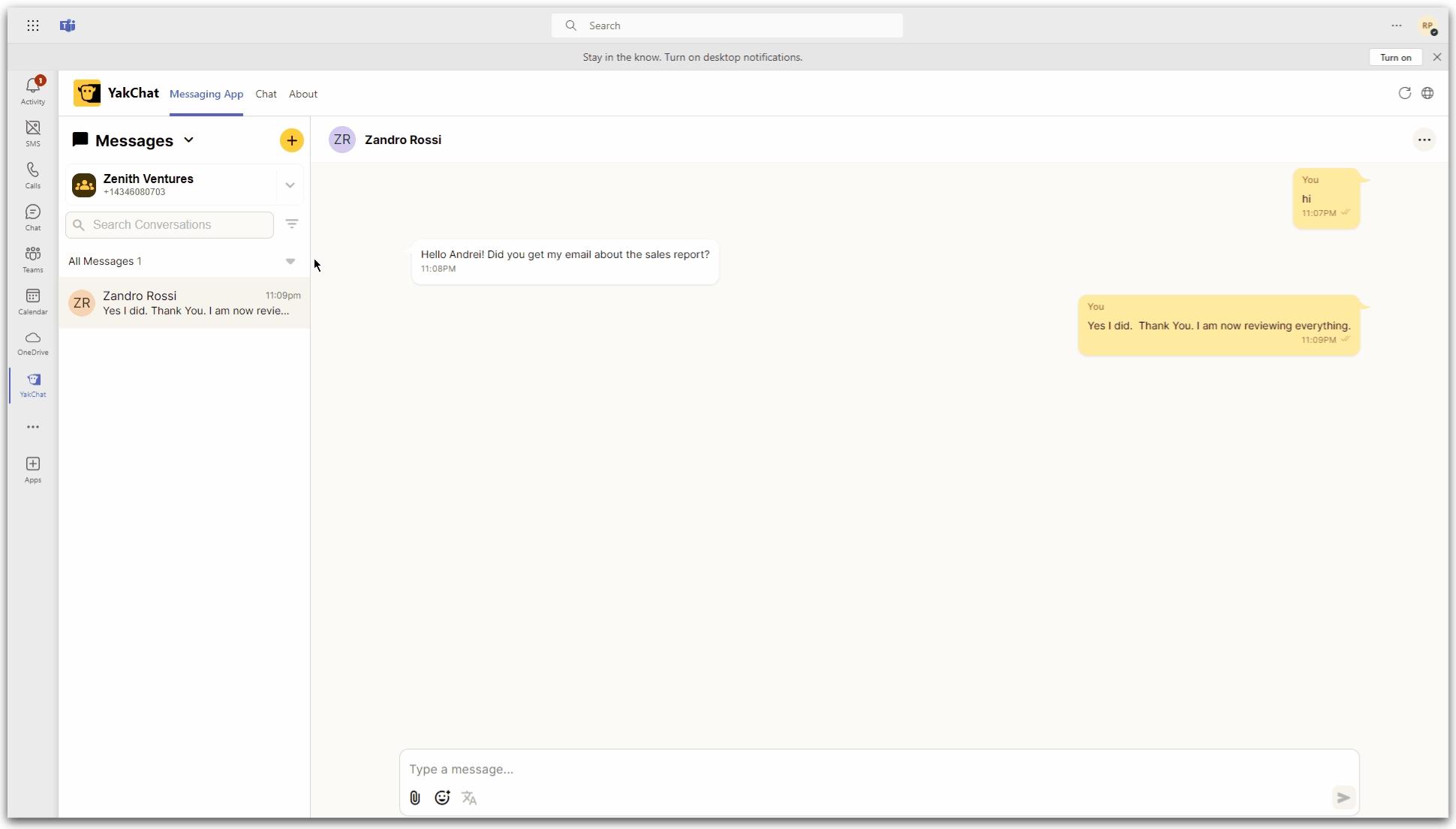The height and width of the screenshot is (829, 1456).
Task: Show more apps via sidebar ellipsis
Action: coord(33,427)
